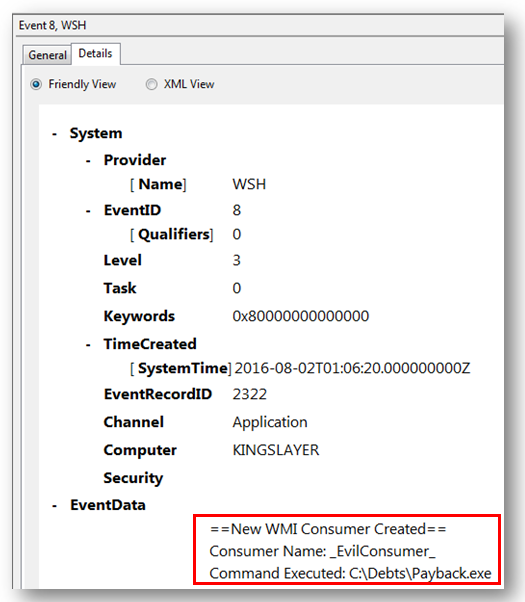Select the Consumer Name _EvilConsumer_ line
Image resolution: width=525 pixels, height=602 pixels.
click(323, 551)
